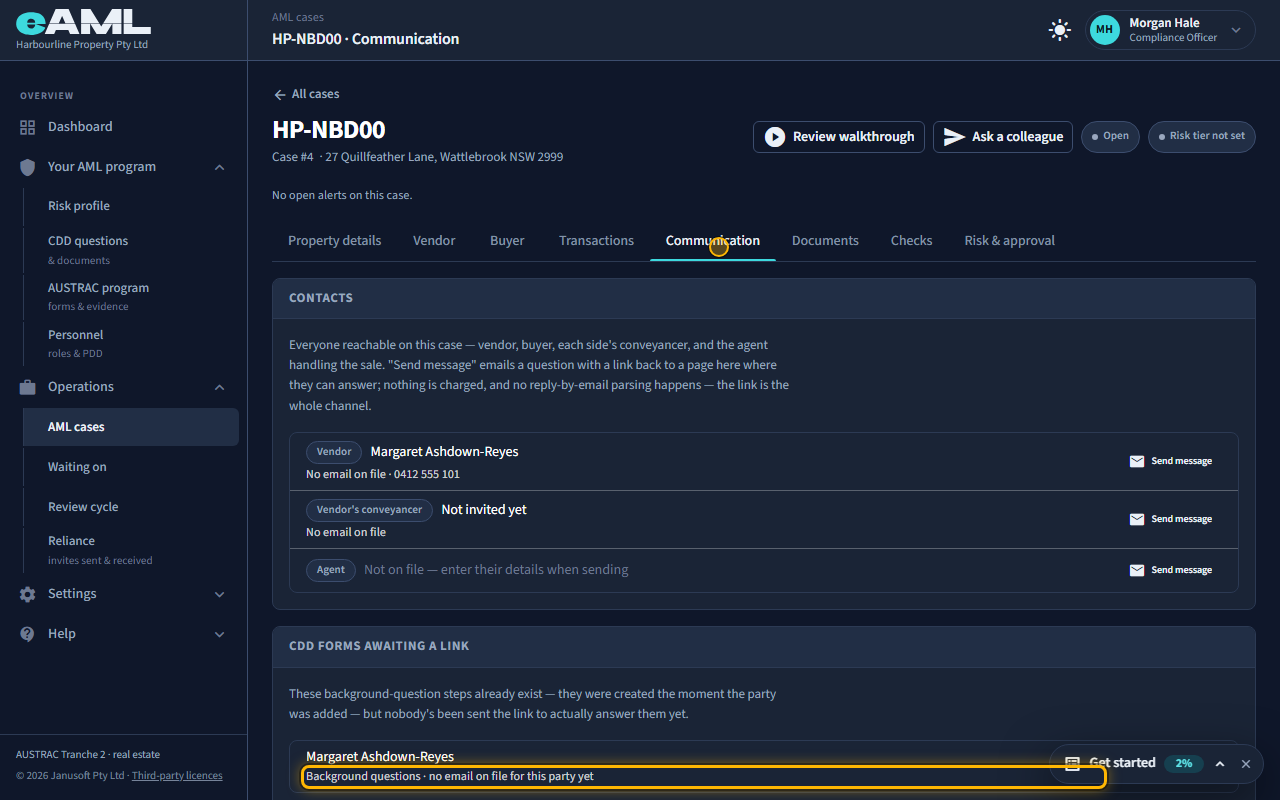Expand the Settings section chevron
Image resolution: width=1280 pixels, height=800 pixels.
point(220,594)
